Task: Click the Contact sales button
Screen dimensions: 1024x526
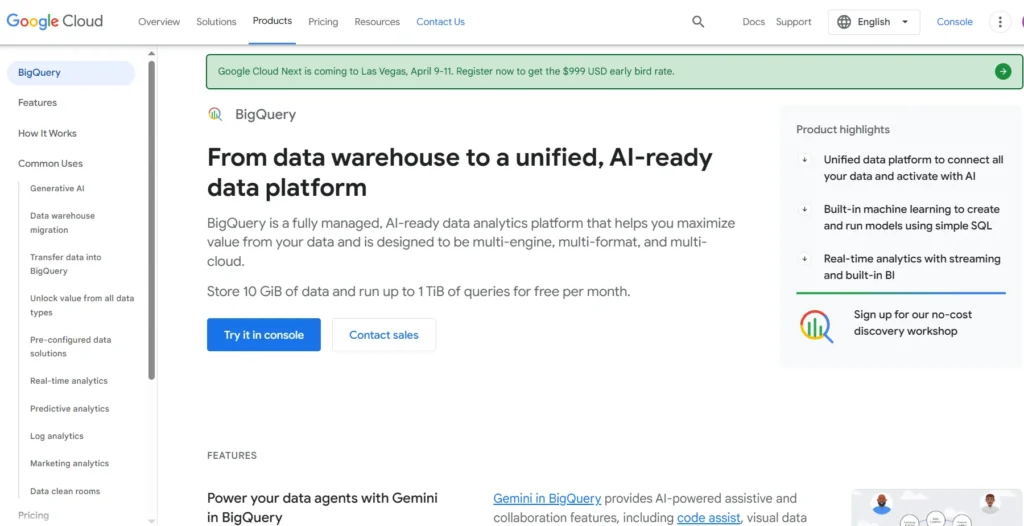Action: coord(384,335)
